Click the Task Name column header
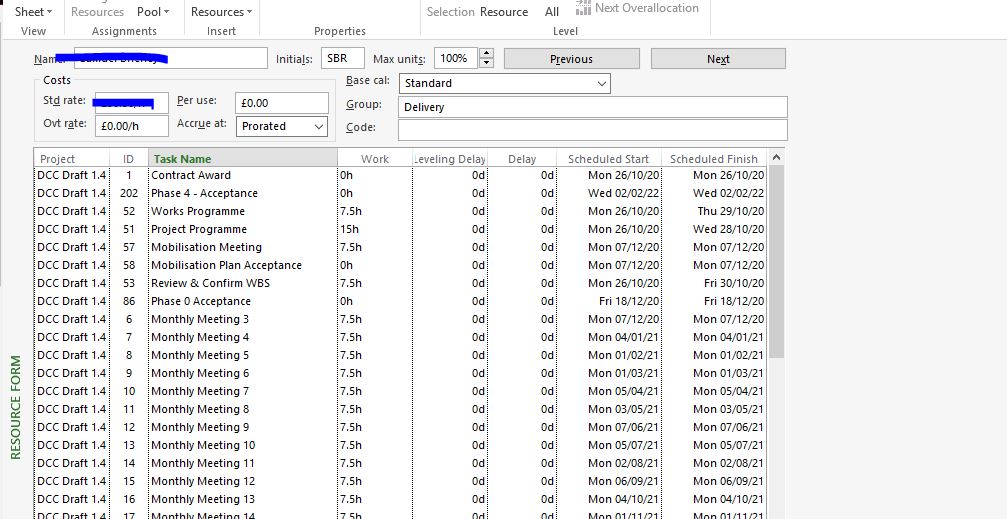The height and width of the screenshot is (519, 1007). [243, 159]
